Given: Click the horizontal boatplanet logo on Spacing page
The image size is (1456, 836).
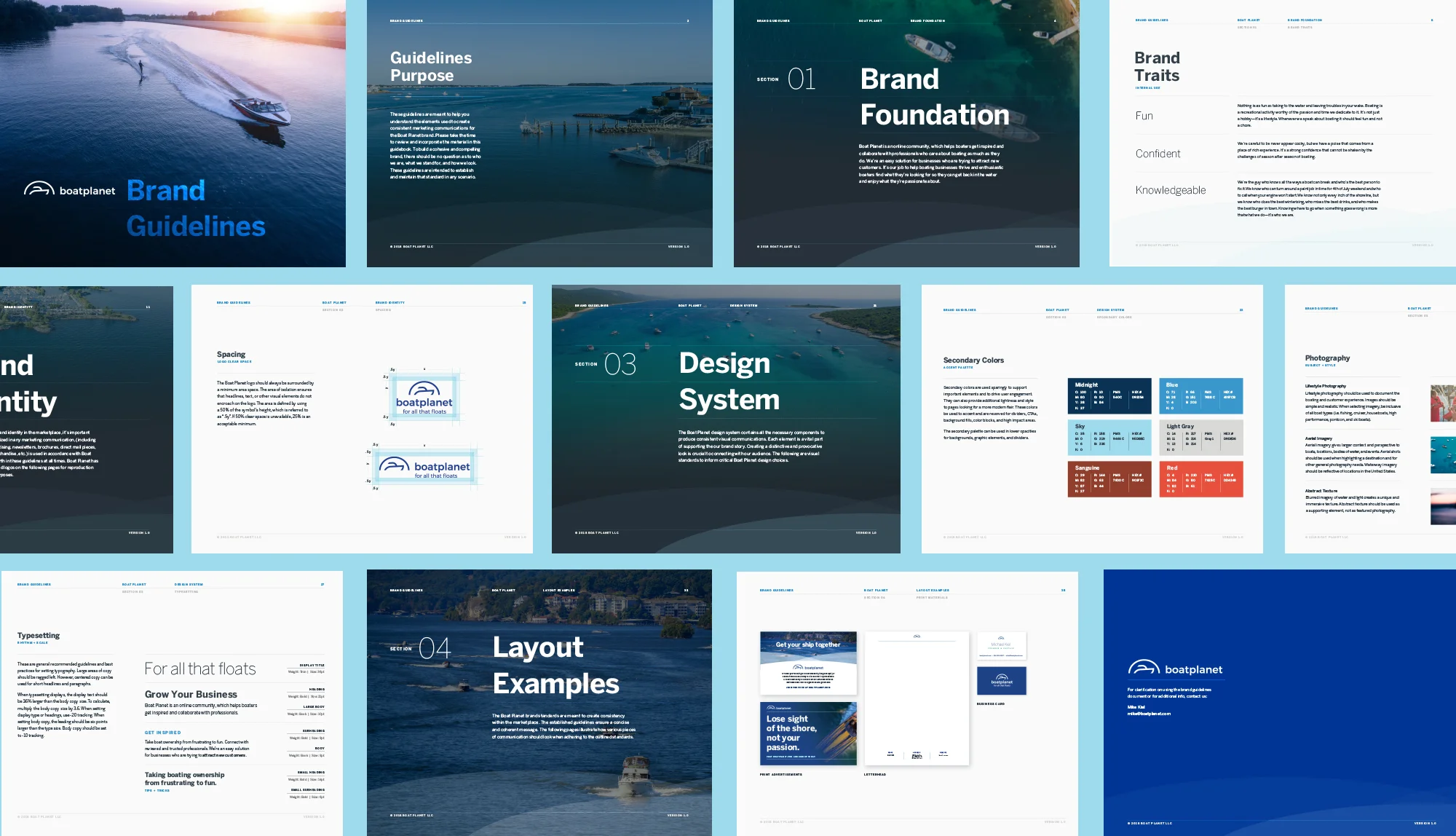Looking at the screenshot, I should 424,468.
